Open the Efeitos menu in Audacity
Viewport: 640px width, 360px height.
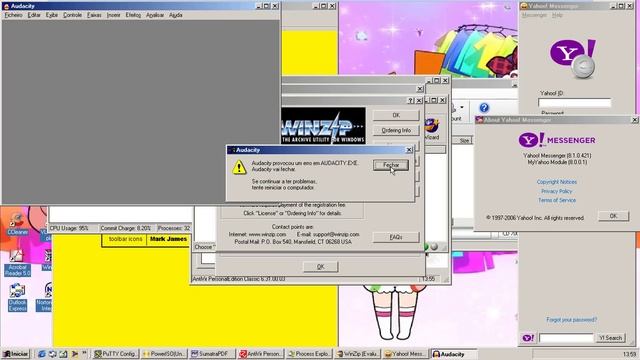133,15
